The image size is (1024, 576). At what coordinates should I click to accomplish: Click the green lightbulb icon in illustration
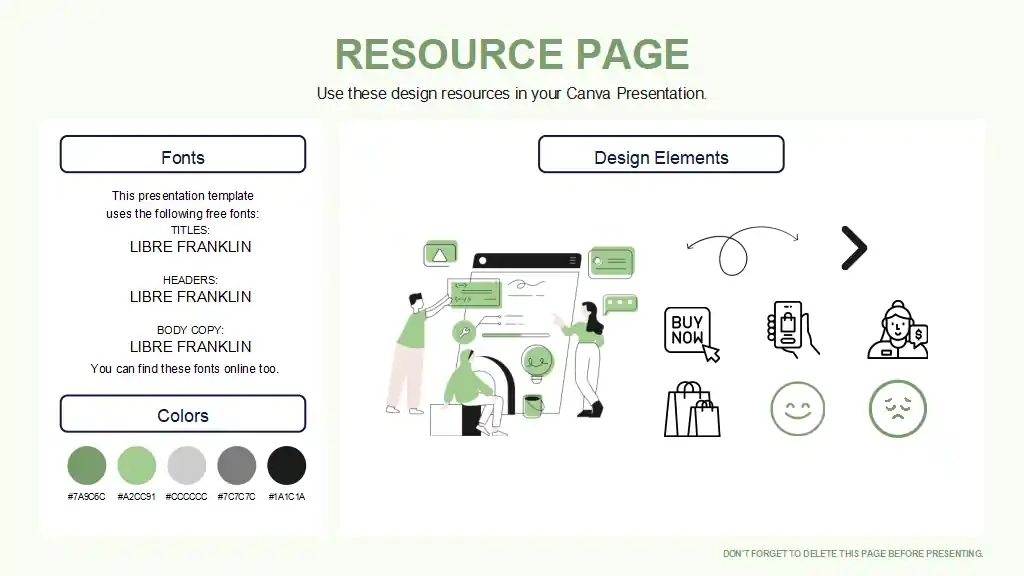coord(537,363)
